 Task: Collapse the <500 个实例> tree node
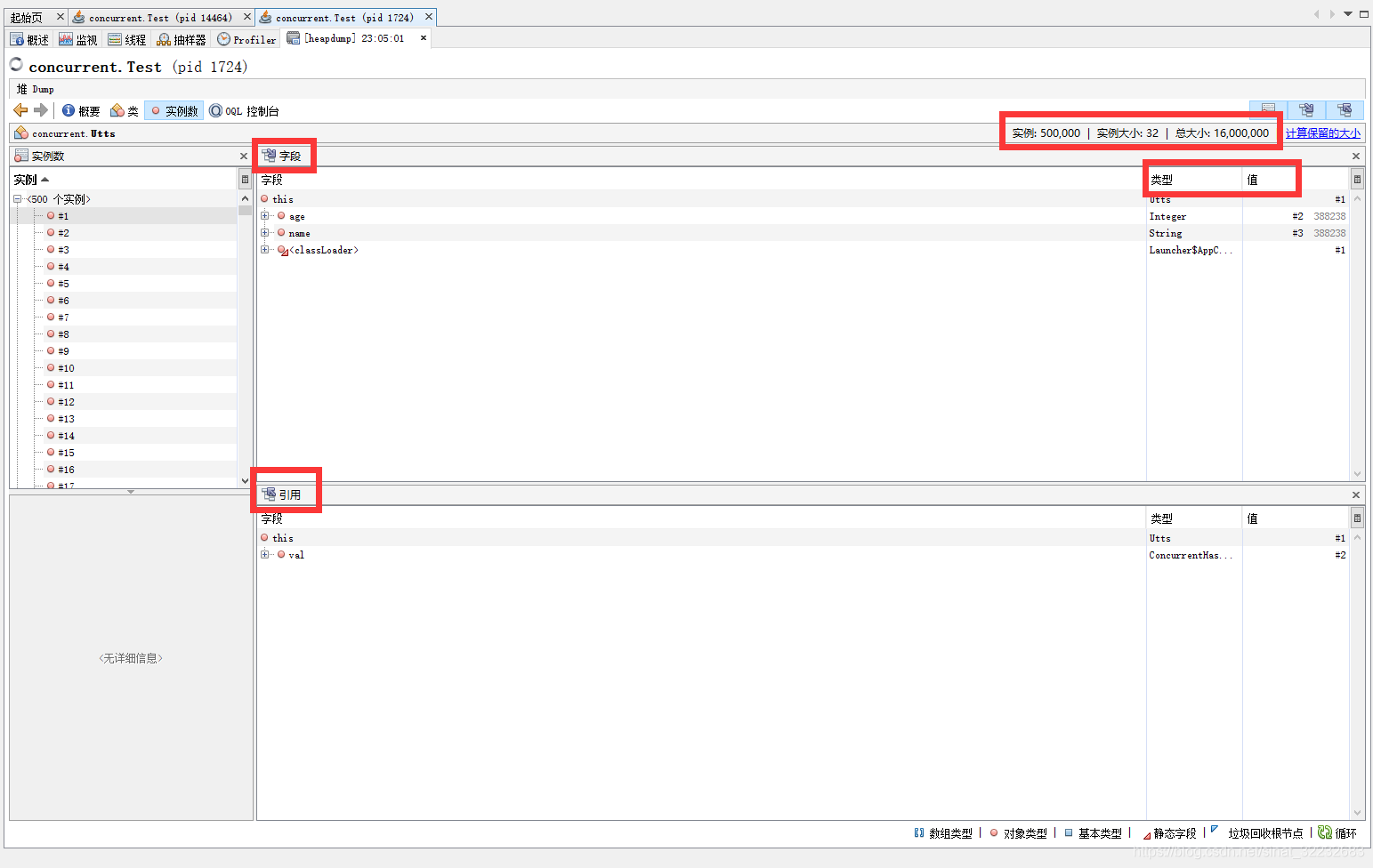click(17, 199)
